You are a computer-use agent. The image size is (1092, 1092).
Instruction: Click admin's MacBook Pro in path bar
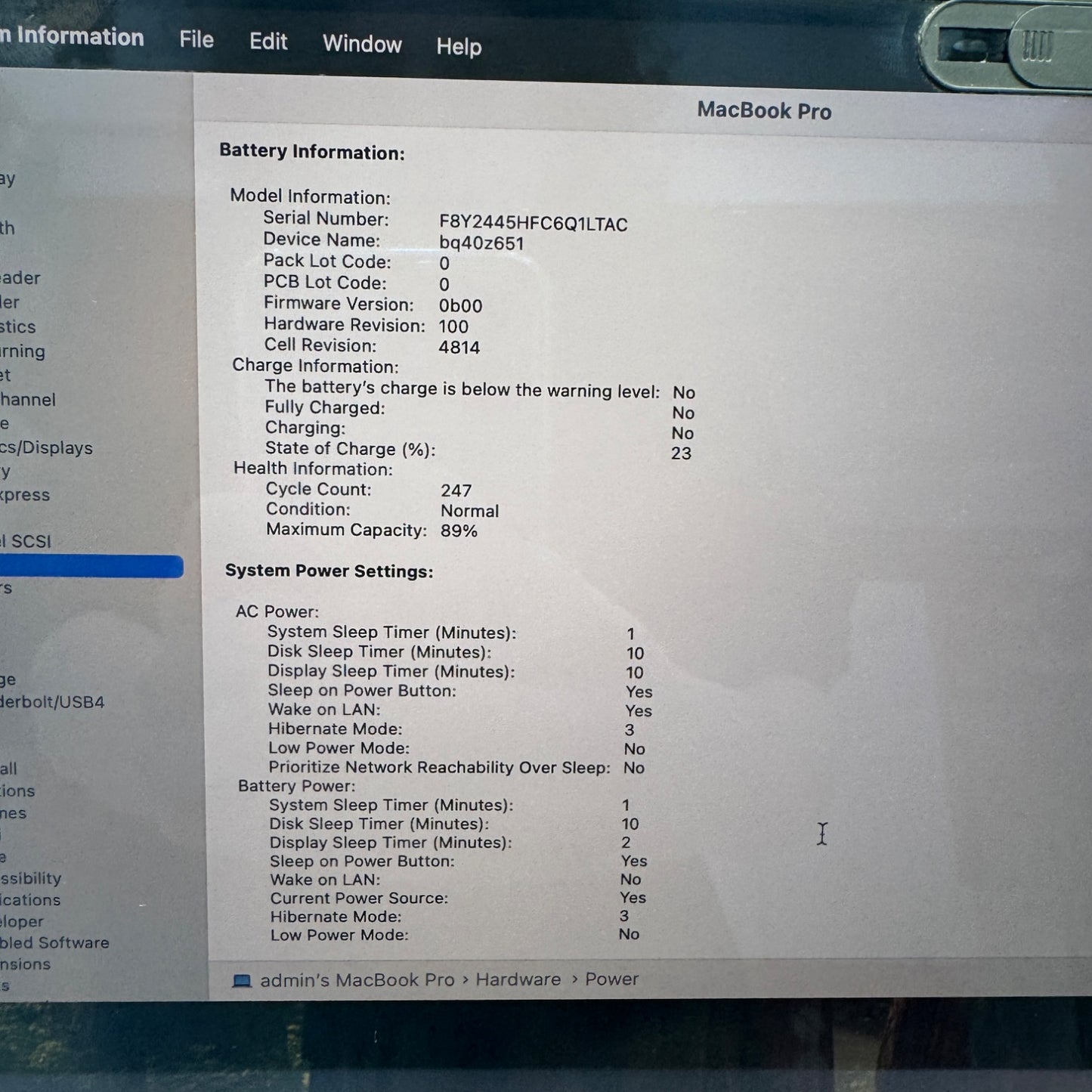coord(357,980)
